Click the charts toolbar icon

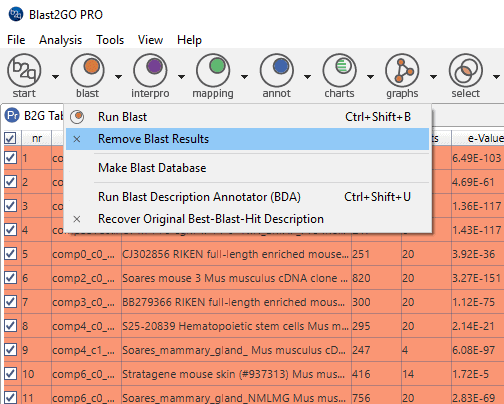tap(339, 71)
